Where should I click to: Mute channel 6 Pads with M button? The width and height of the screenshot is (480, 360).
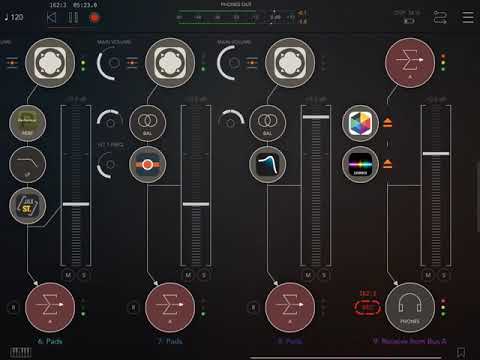click(x=68, y=275)
